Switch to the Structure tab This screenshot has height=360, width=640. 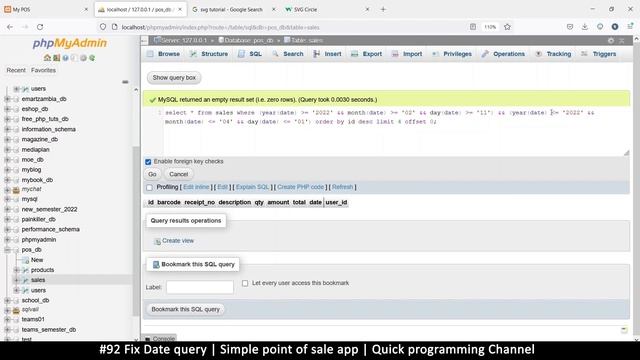tap(209, 54)
